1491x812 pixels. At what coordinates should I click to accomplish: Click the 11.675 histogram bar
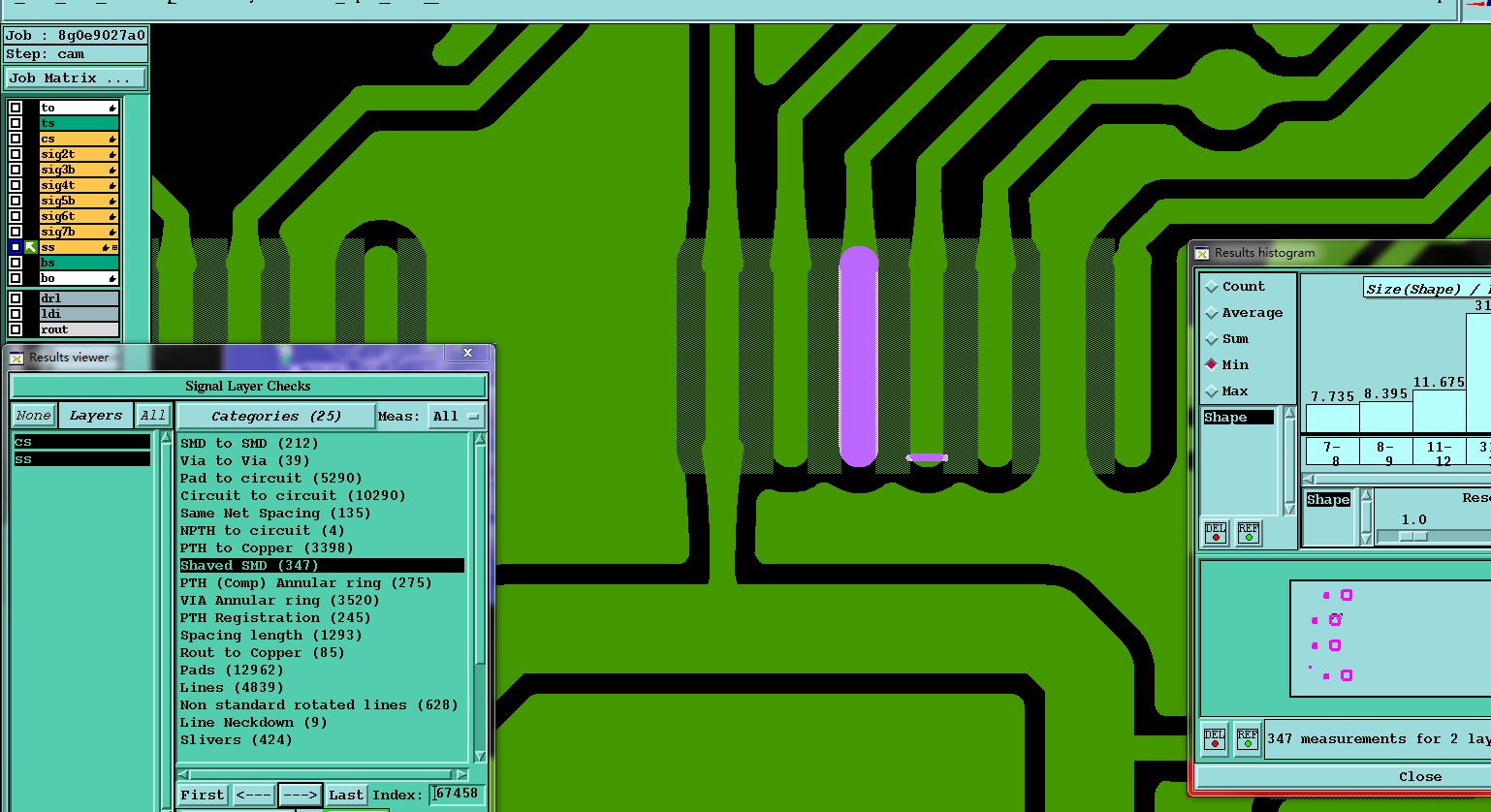pyautogui.click(x=1440, y=410)
